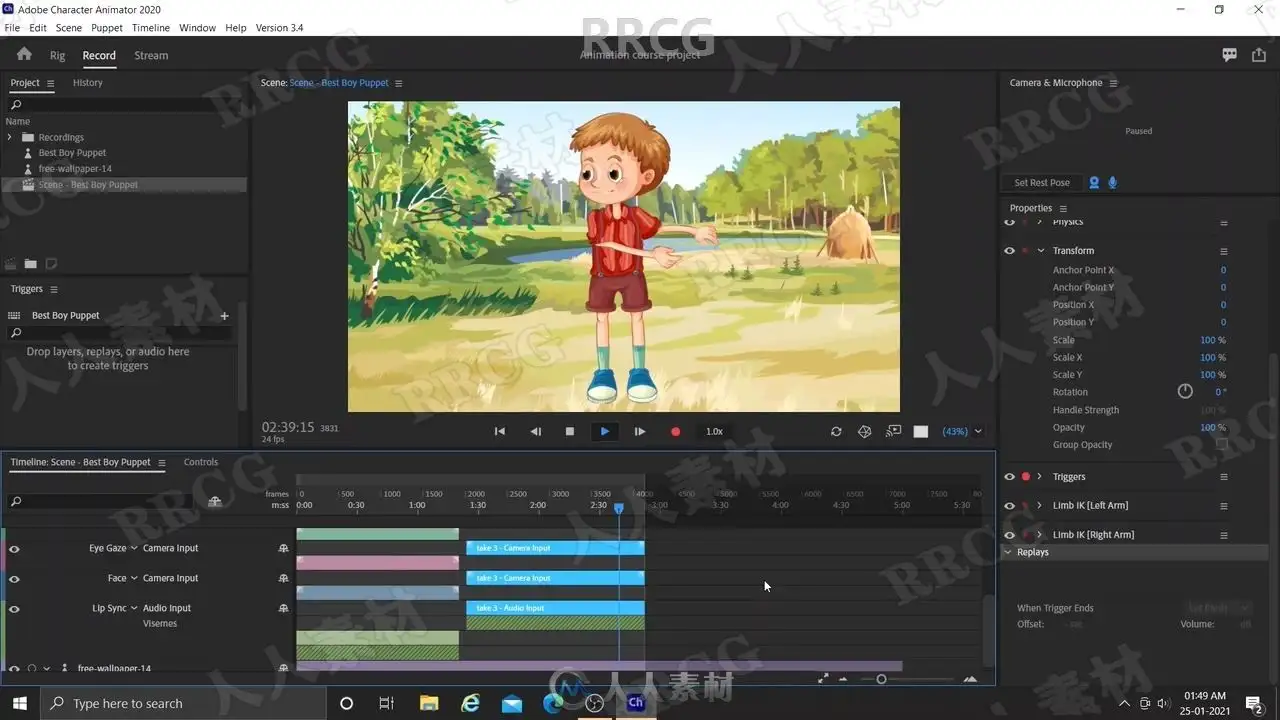The image size is (1280, 720).
Task: Click the zoom out timeline mountain icon
Action: coord(843,679)
